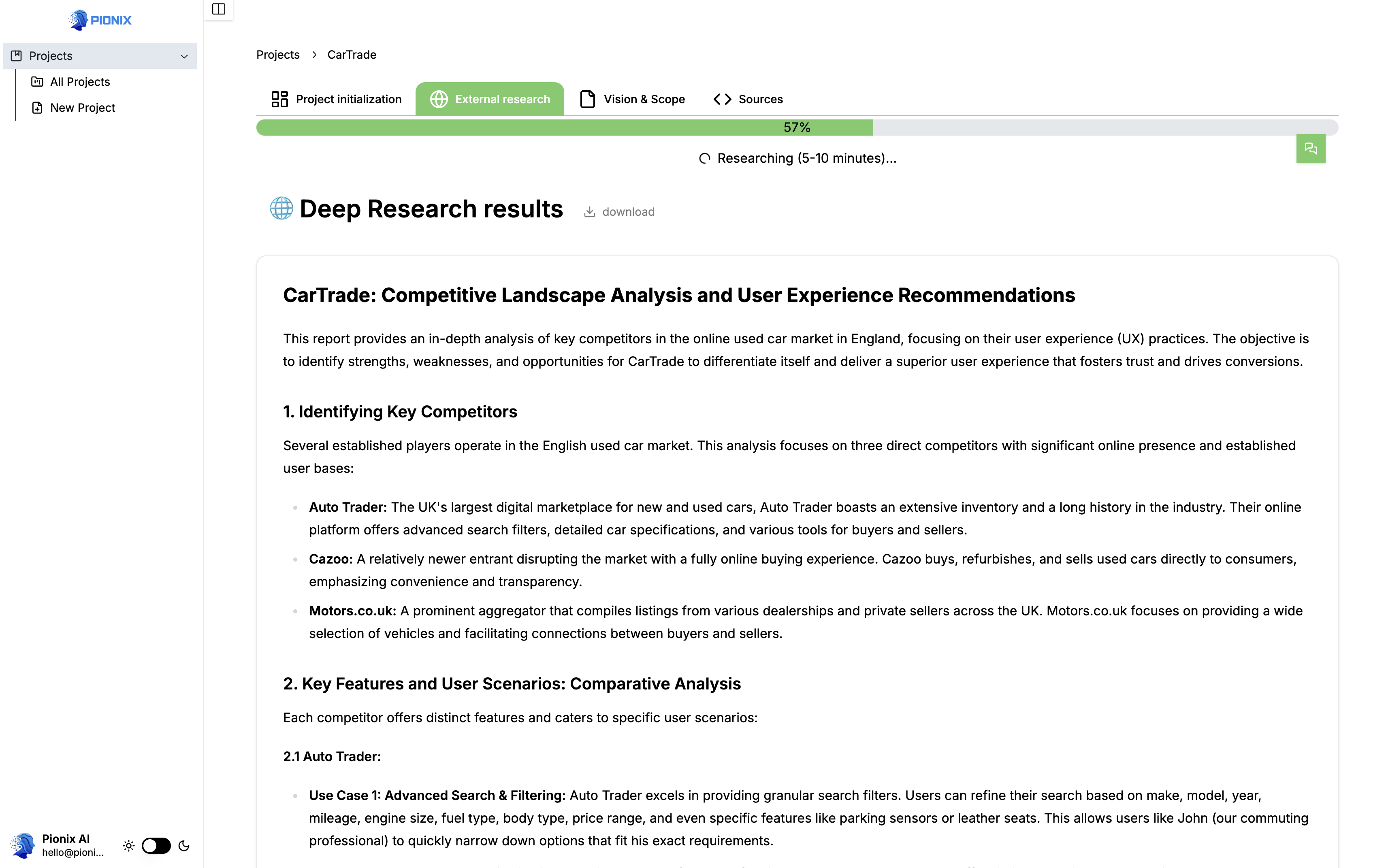Collapse the Projects section using its chevron

point(184,56)
